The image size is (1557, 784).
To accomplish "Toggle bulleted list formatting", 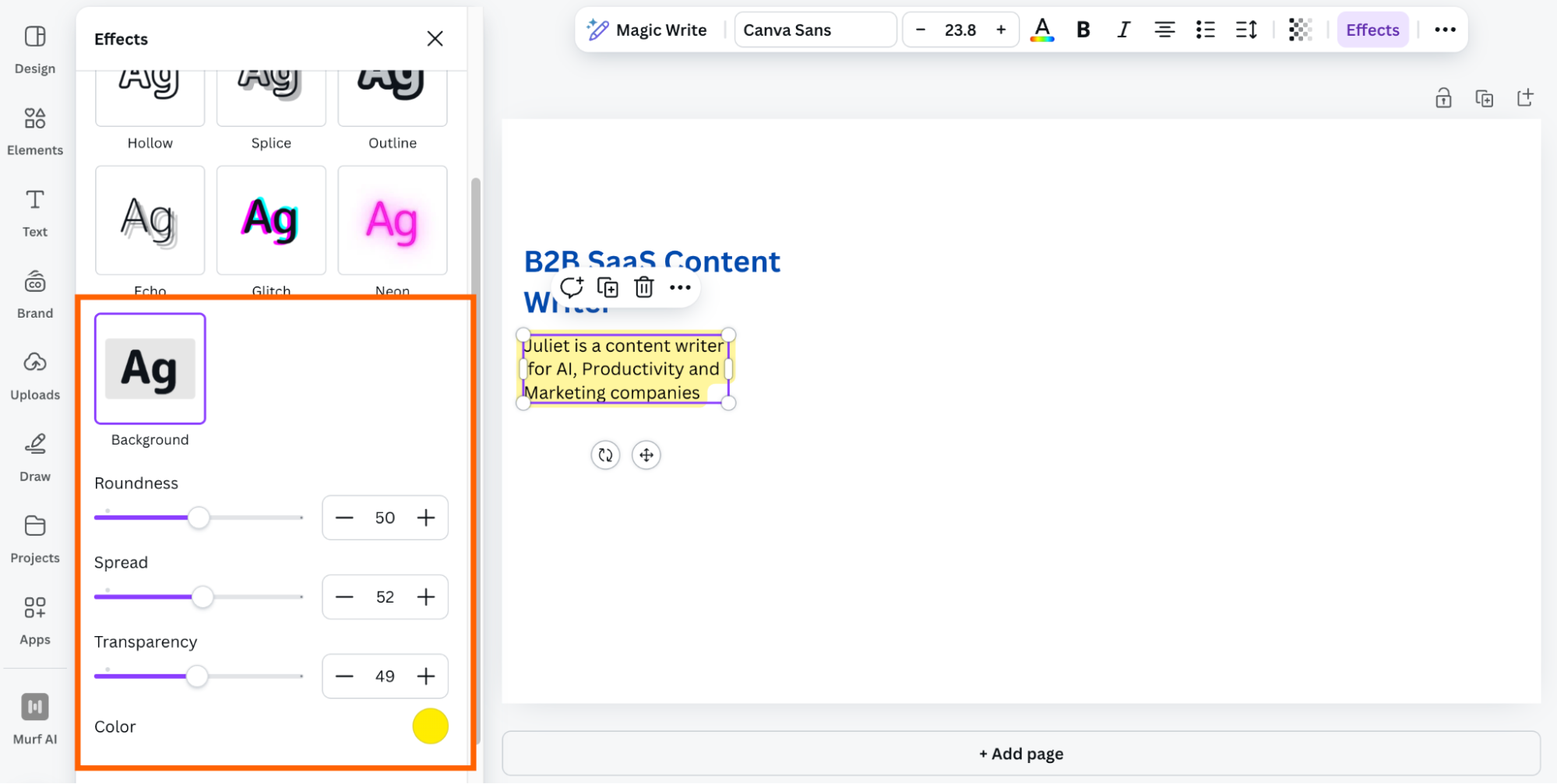I will [x=1205, y=30].
